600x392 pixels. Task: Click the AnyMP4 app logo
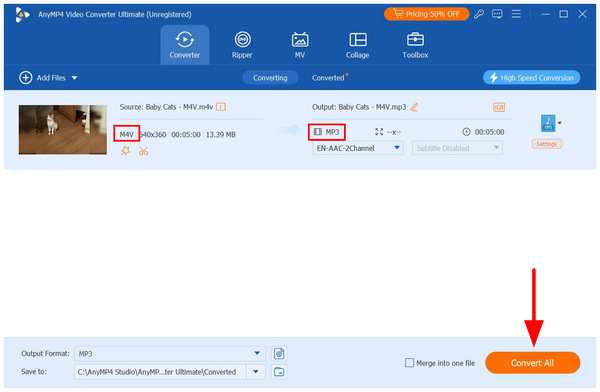click(x=22, y=15)
